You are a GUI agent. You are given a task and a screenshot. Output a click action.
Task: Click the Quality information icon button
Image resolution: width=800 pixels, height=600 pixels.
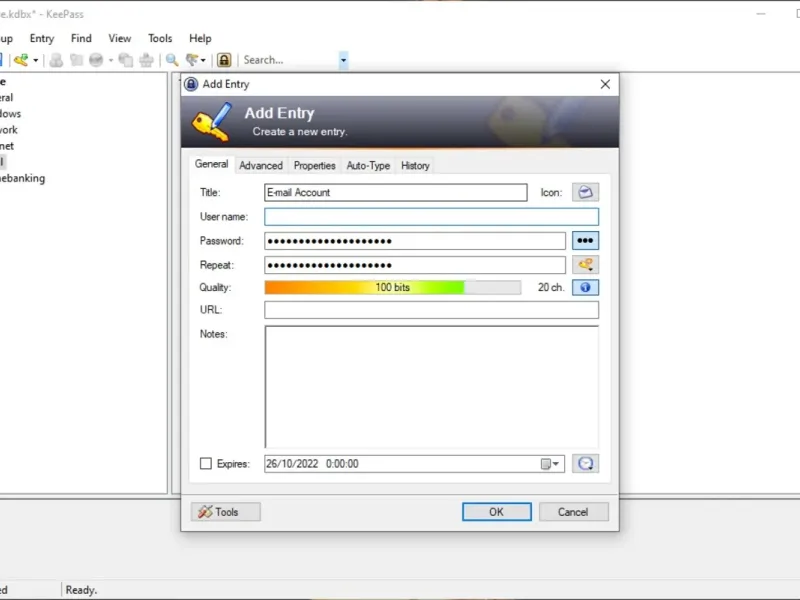point(585,287)
